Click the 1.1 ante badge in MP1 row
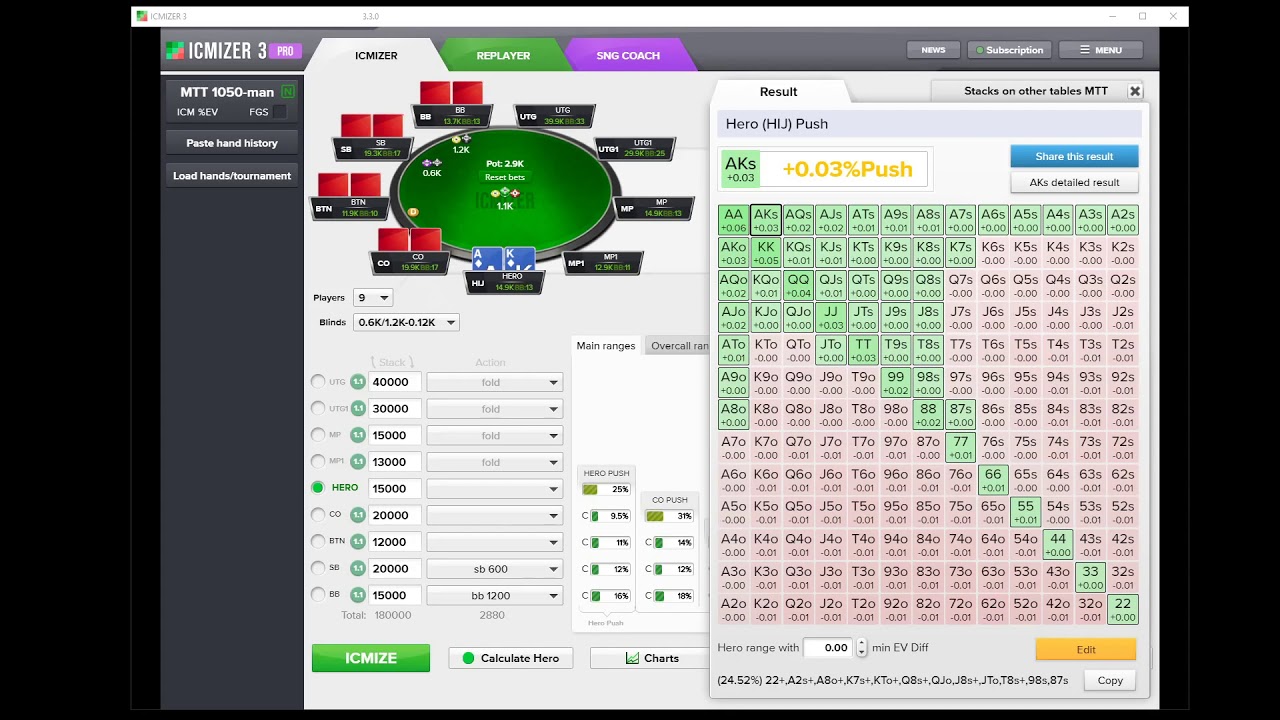The image size is (1280, 720). [x=358, y=462]
